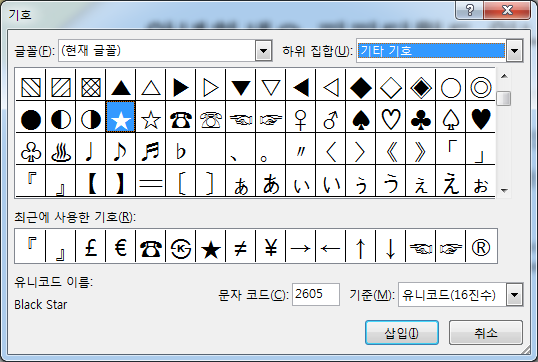Screen dimensions: 538x362
Task: Click the 취소 cancel button
Action: click(x=486, y=332)
